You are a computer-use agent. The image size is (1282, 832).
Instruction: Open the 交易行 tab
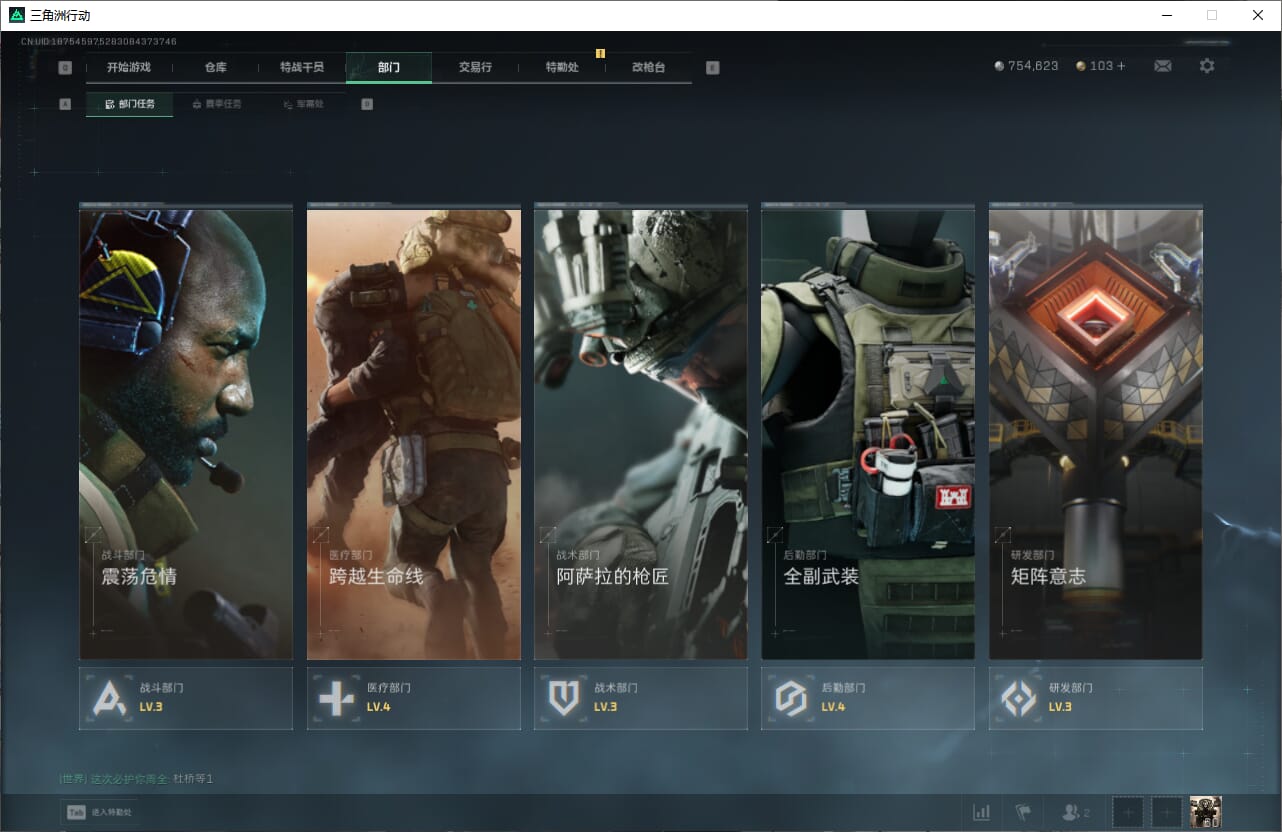tap(475, 67)
